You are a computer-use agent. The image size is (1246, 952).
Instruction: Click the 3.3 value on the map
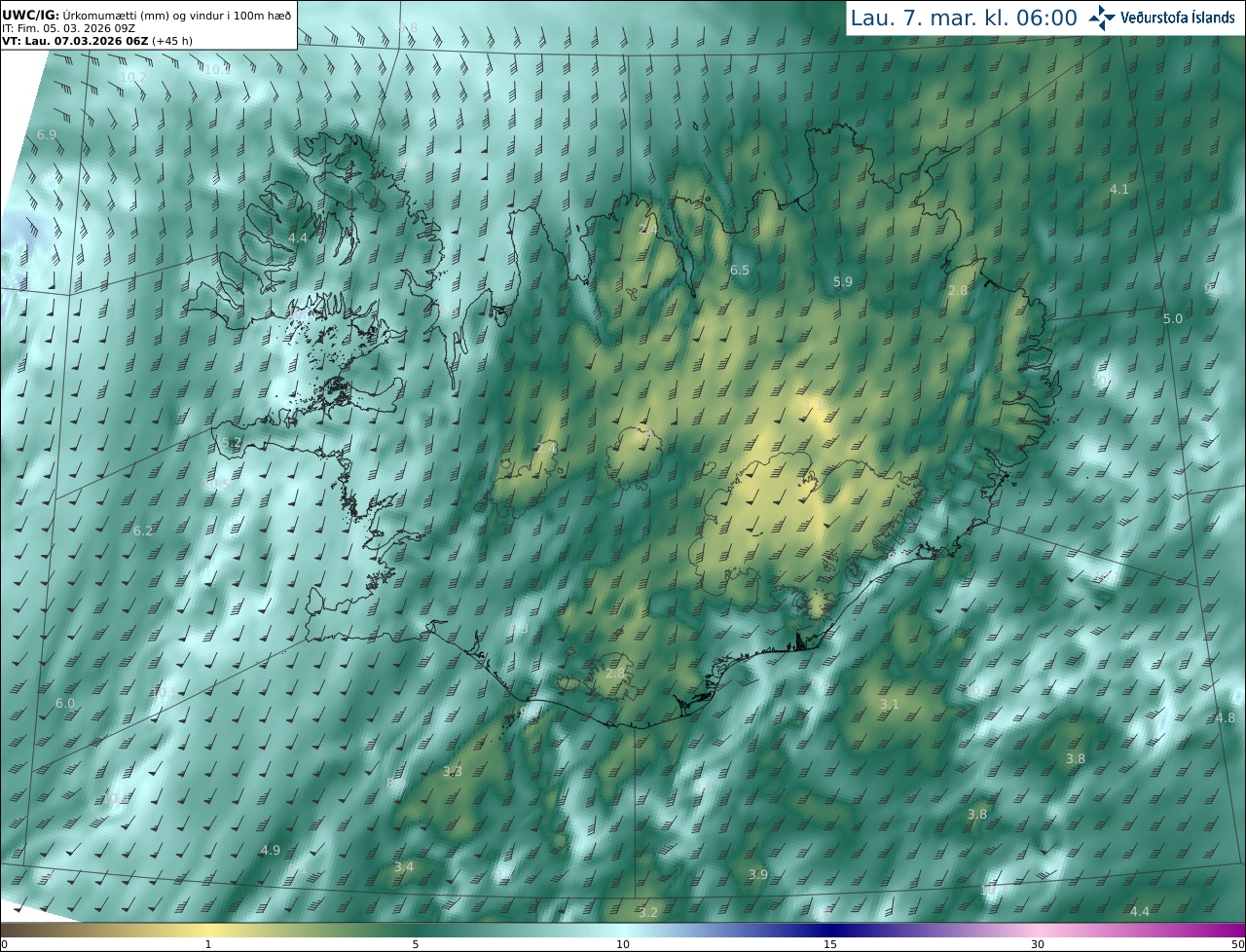pos(453,771)
